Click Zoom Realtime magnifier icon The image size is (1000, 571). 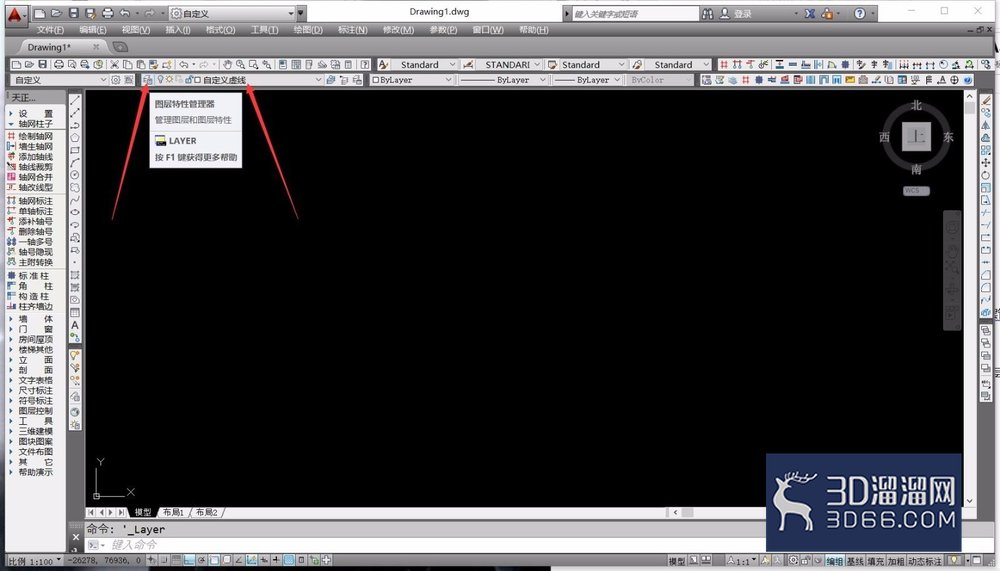240,64
